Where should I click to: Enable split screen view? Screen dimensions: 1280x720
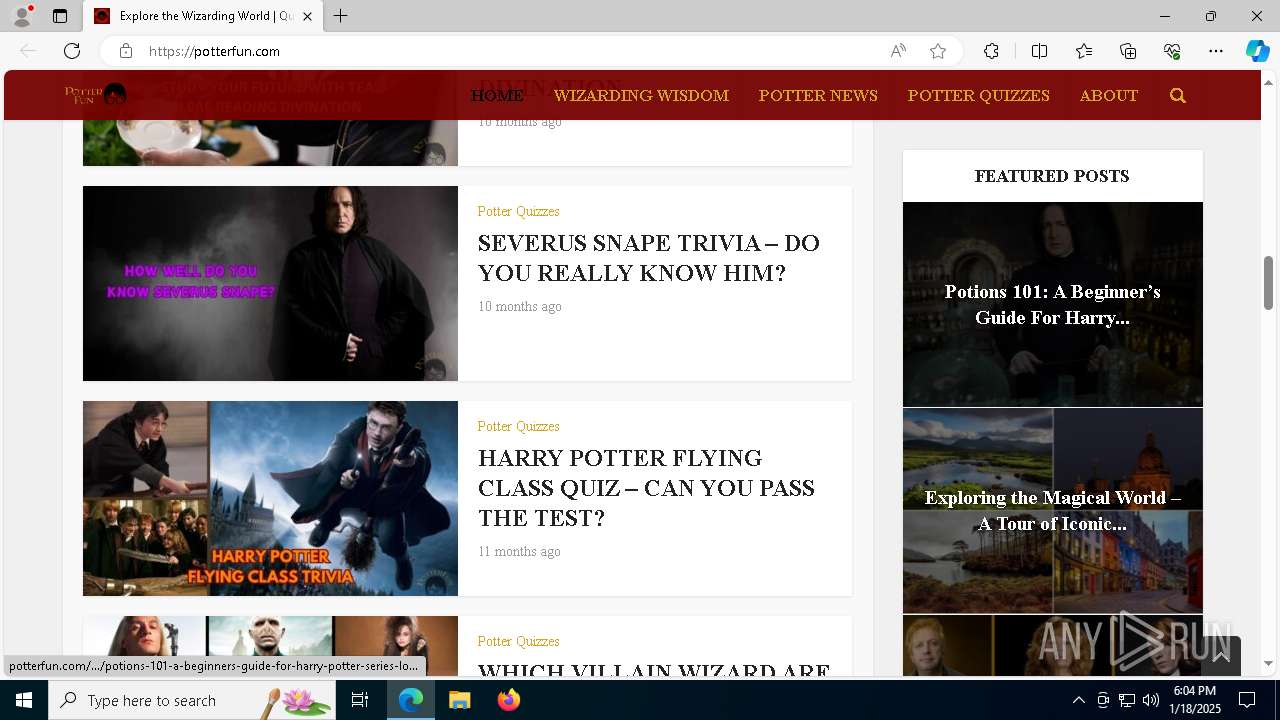tap(1039, 51)
